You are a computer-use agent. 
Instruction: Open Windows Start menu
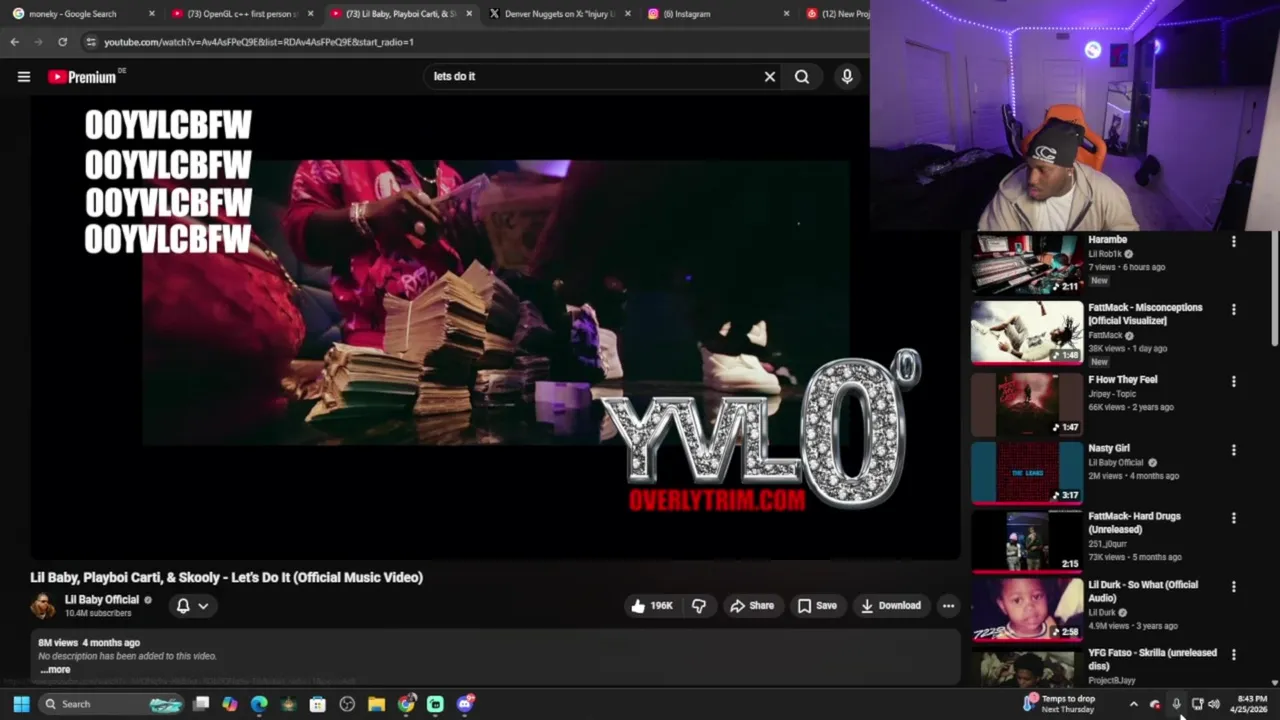click(21, 704)
